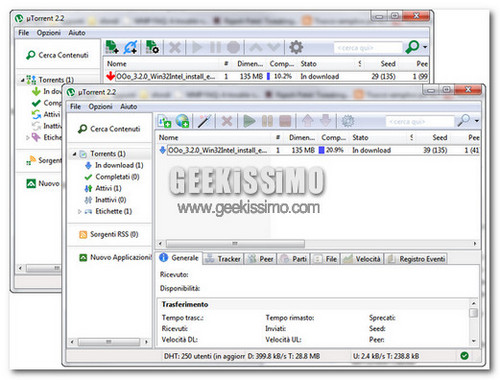Viewport: 500px width, 380px height.
Task: Click green search magnifier in back window
Action: click(x=412, y=47)
